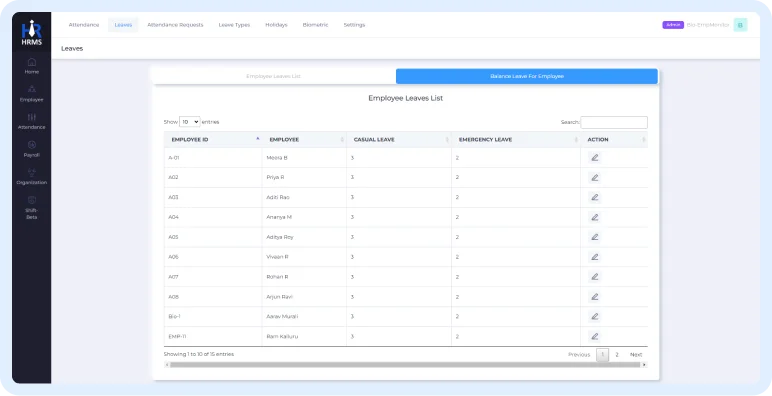Click the Next pagination link

[636, 355]
